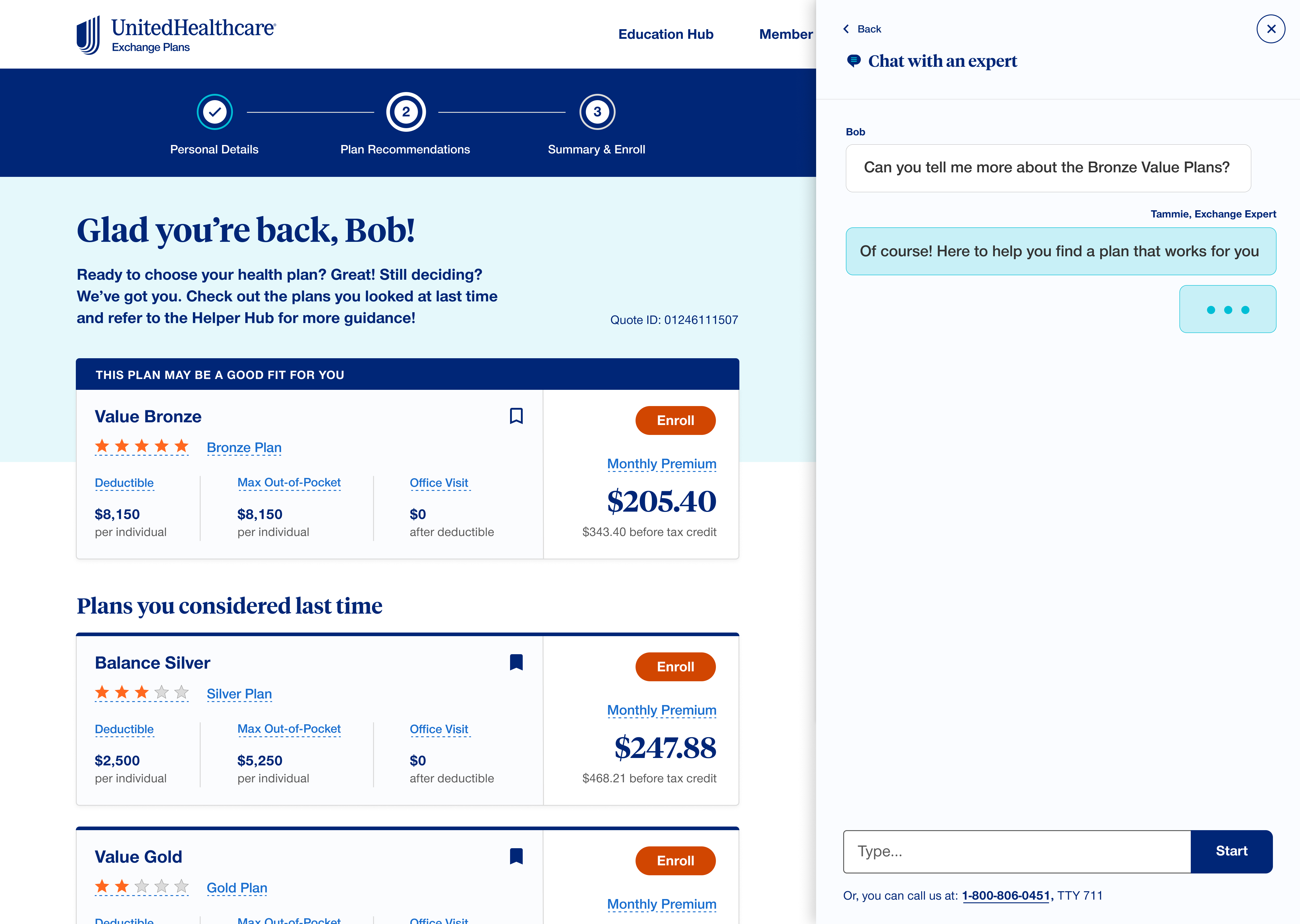Open the Silver Plan details link
The image size is (1300, 924).
point(239,694)
